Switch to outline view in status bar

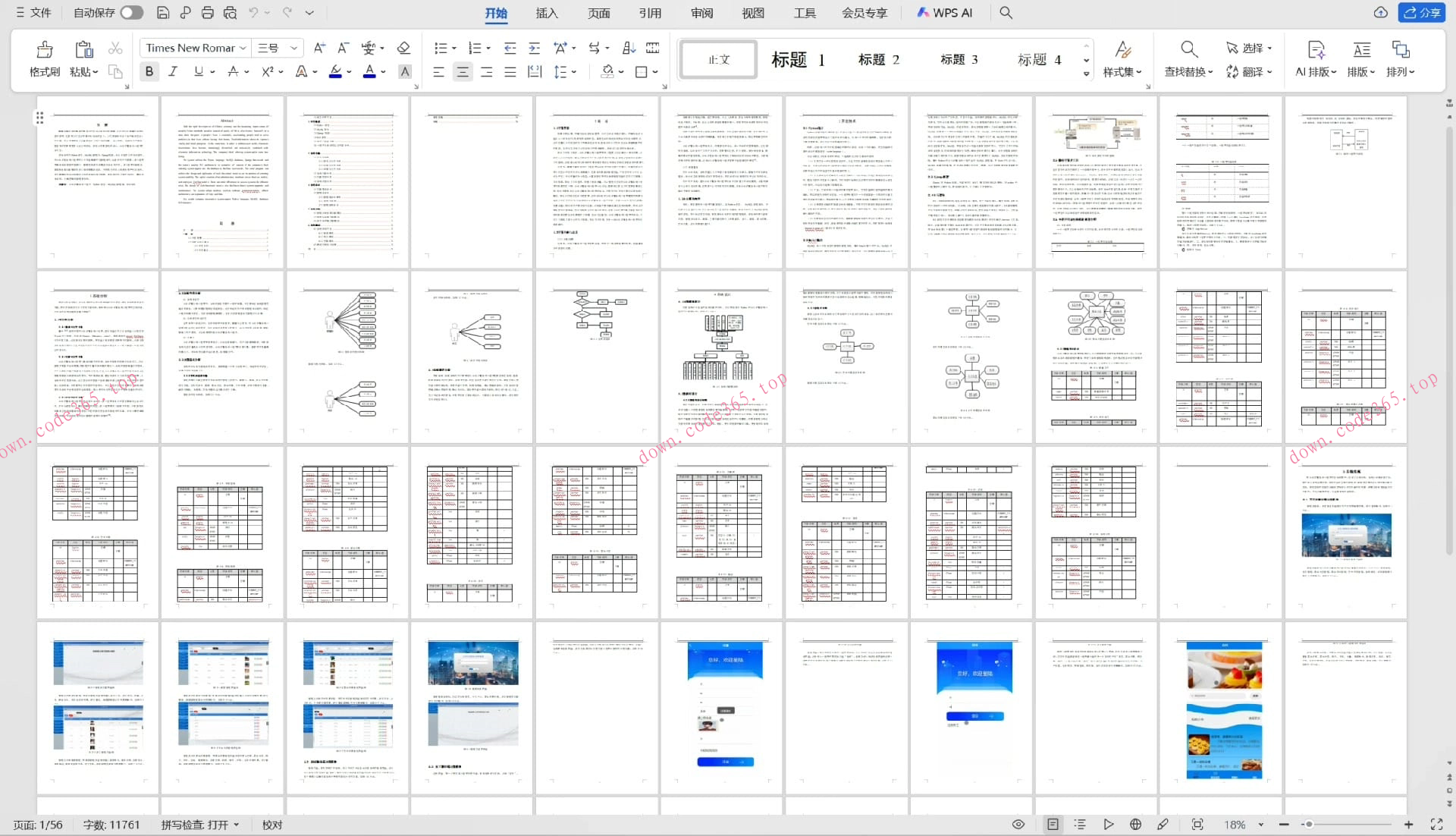pos(1080,825)
